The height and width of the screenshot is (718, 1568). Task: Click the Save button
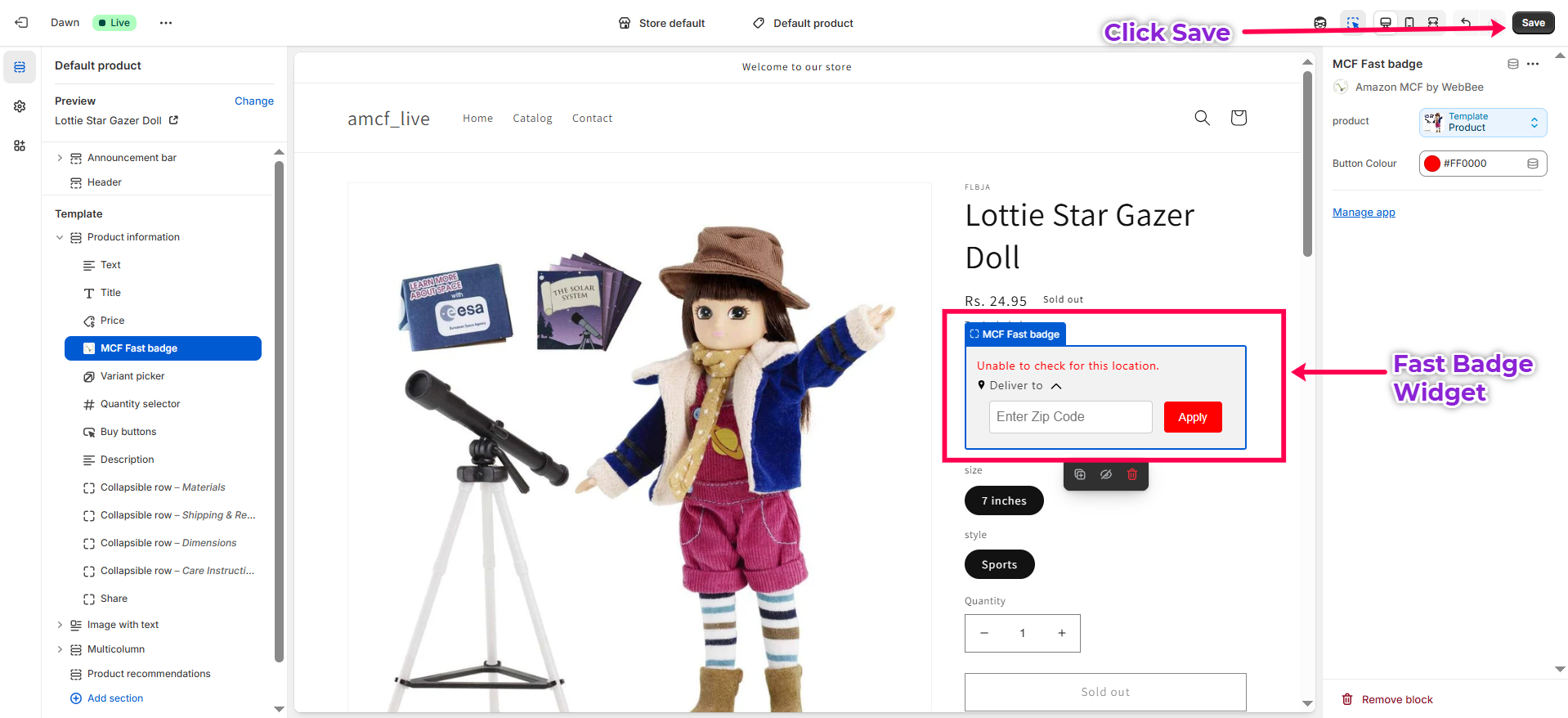point(1533,23)
